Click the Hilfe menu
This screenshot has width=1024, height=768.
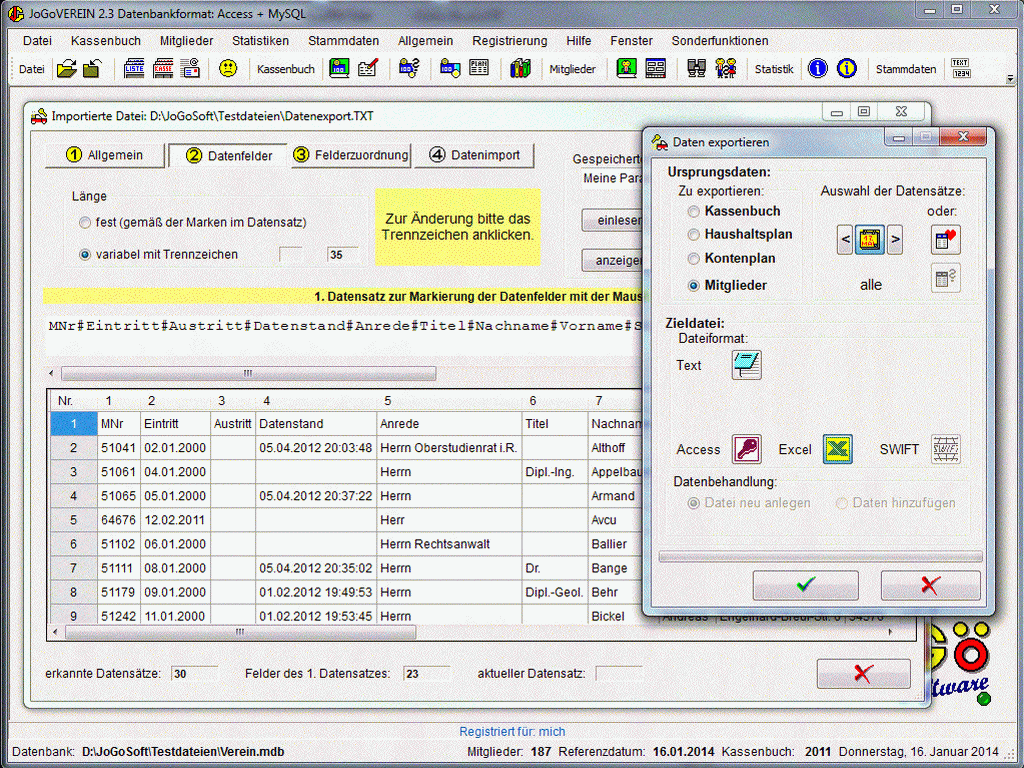coord(579,40)
